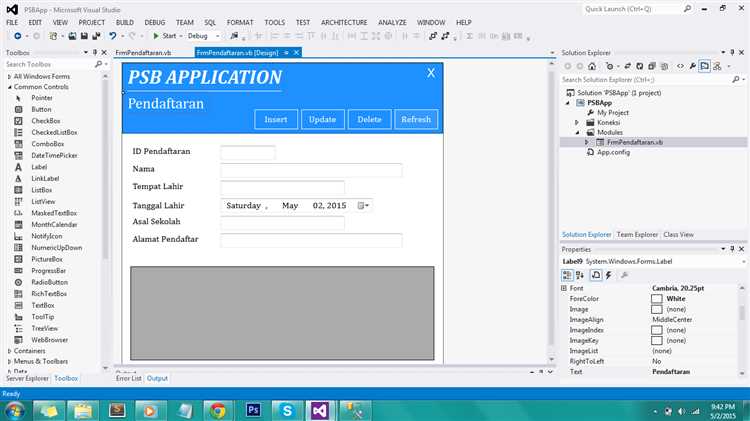
Task: Open the Server Explorer tab
Action: [27, 378]
